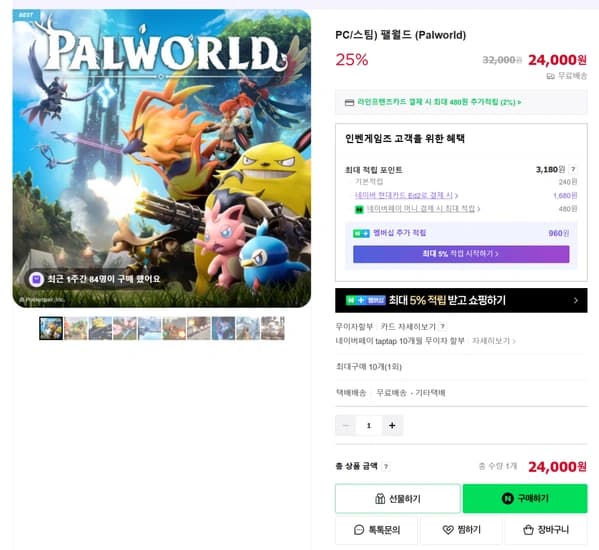Screen dimensions: 599x550
Task: Open 네이버페이 머니 결제 시 최대 적립 link
Action: [423, 209]
